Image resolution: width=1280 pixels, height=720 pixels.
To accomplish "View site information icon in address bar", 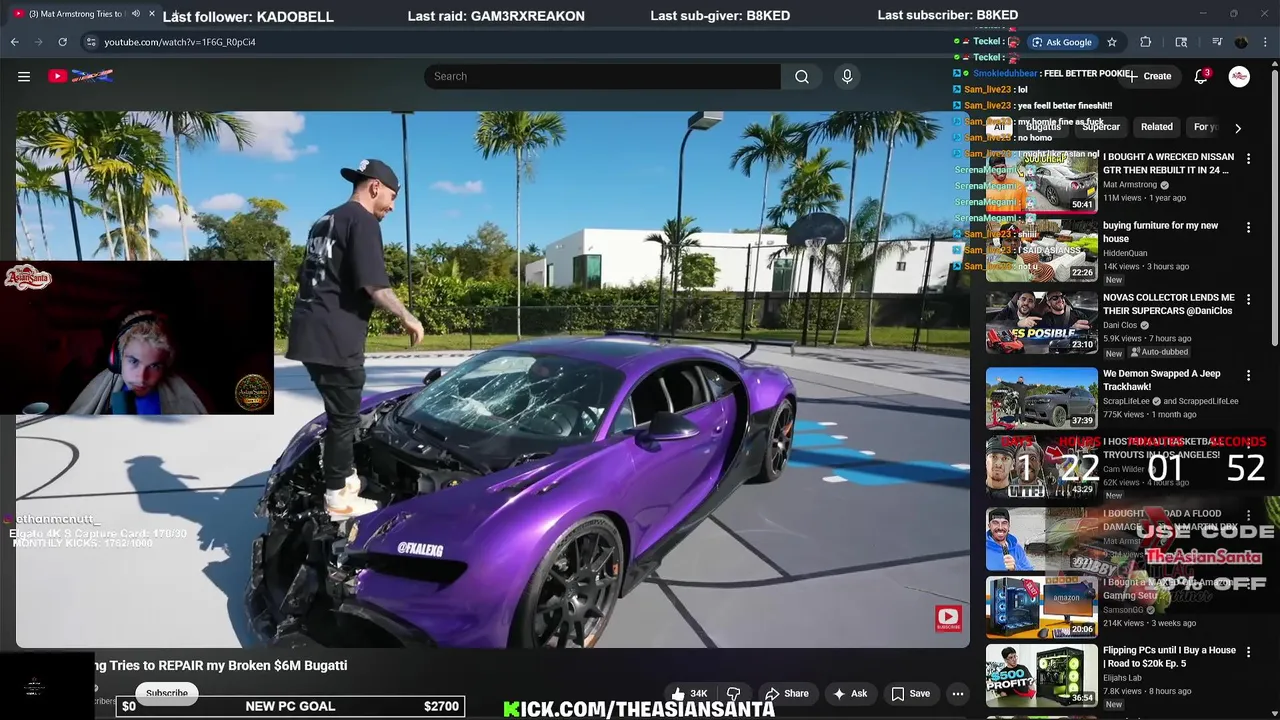I will 91,42.
